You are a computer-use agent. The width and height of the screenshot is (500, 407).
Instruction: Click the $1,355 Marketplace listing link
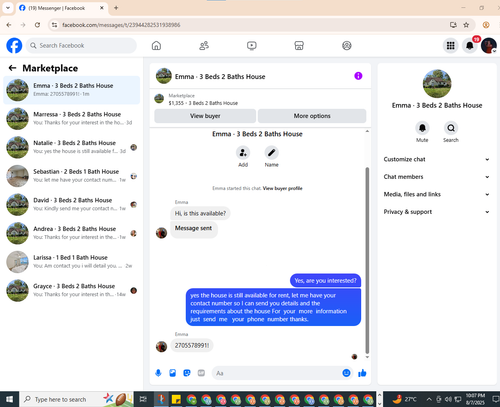pyautogui.click(x=203, y=103)
